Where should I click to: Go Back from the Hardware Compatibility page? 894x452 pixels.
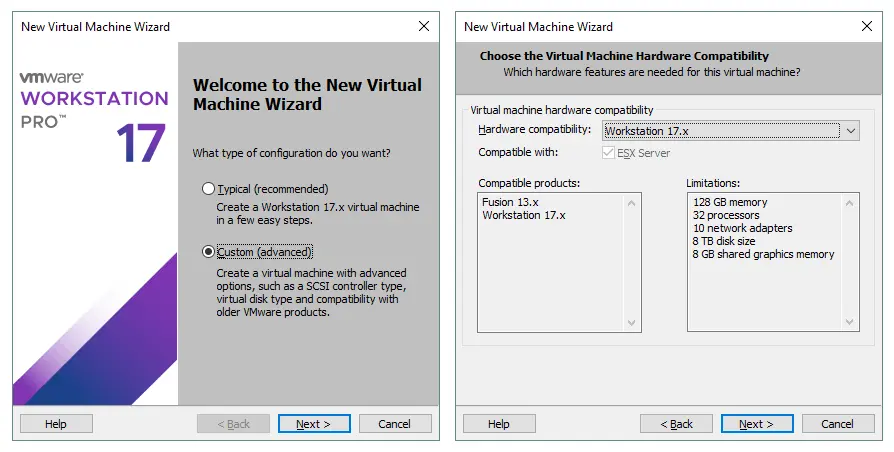tap(676, 424)
